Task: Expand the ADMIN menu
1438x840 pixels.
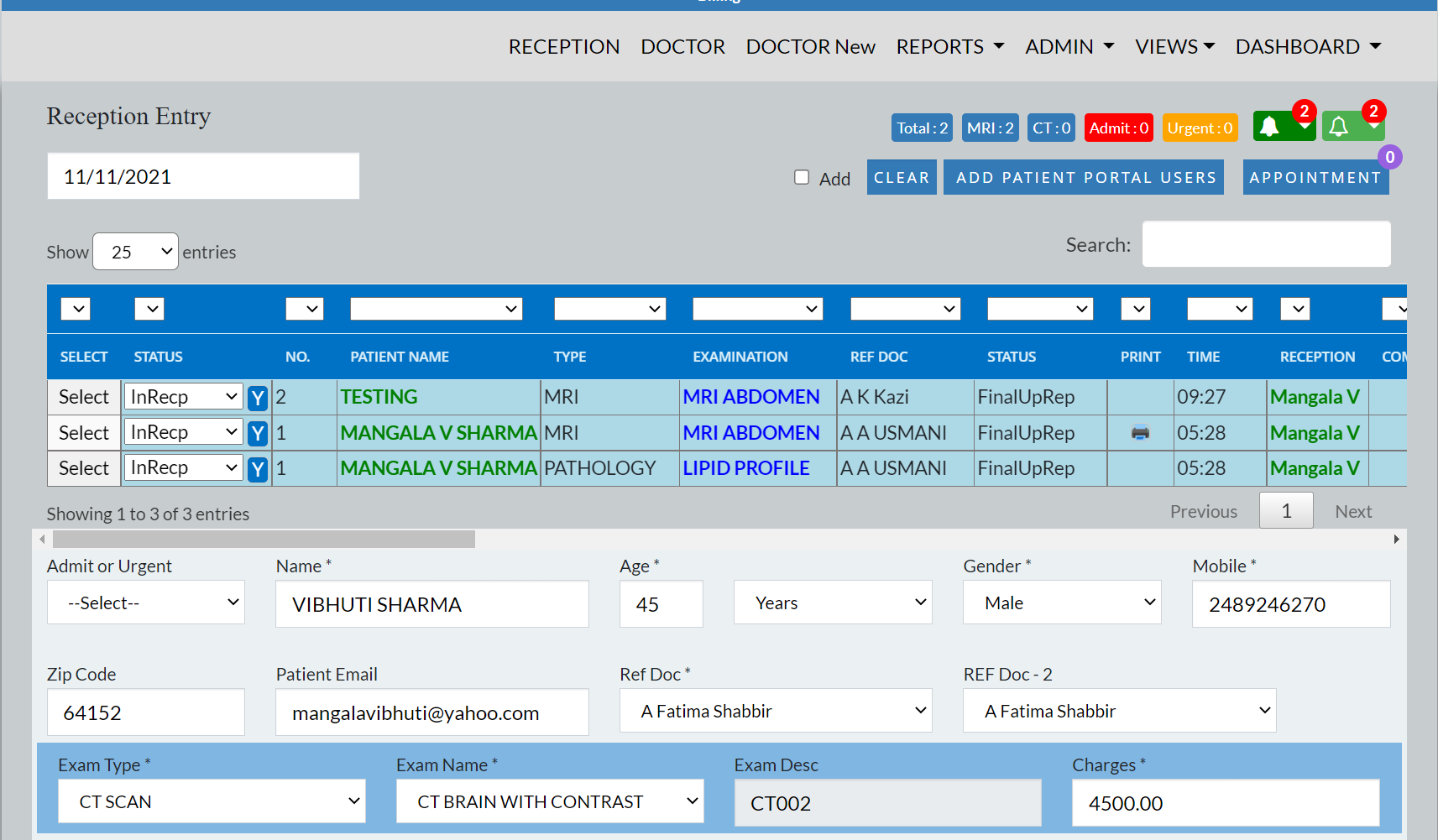Action: 1070,47
